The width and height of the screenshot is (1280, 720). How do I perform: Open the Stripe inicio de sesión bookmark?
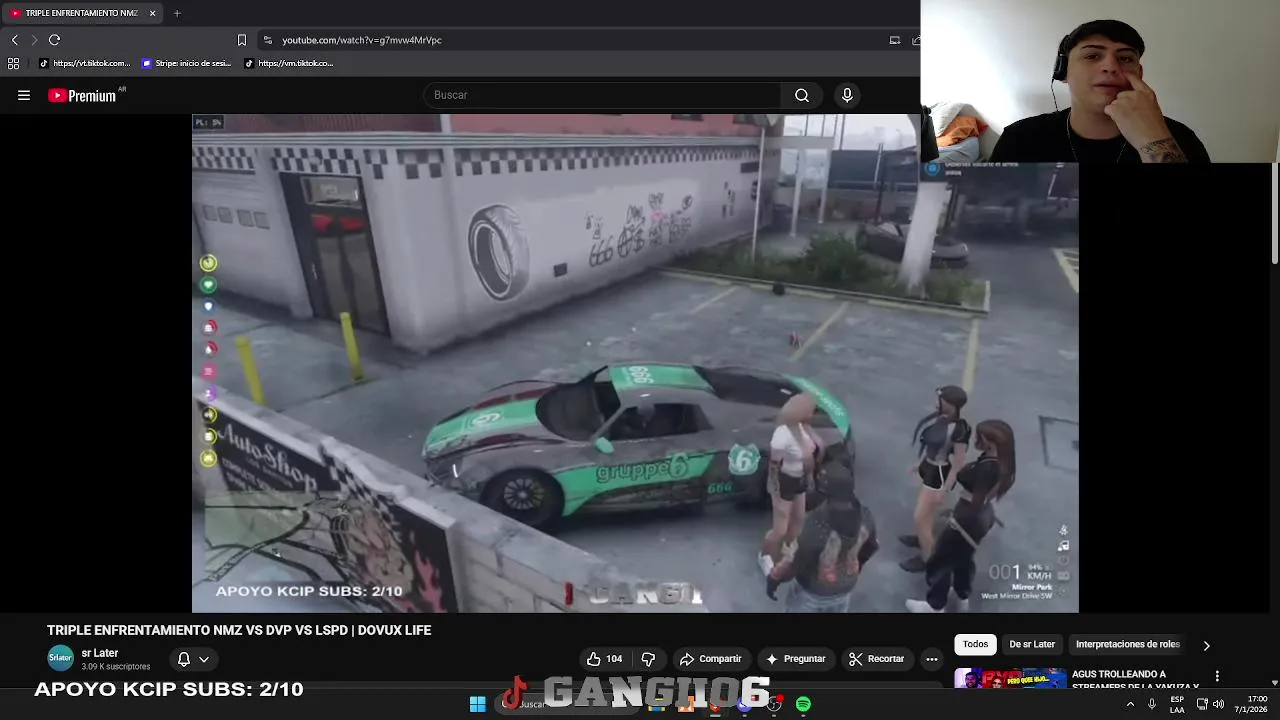[x=187, y=63]
